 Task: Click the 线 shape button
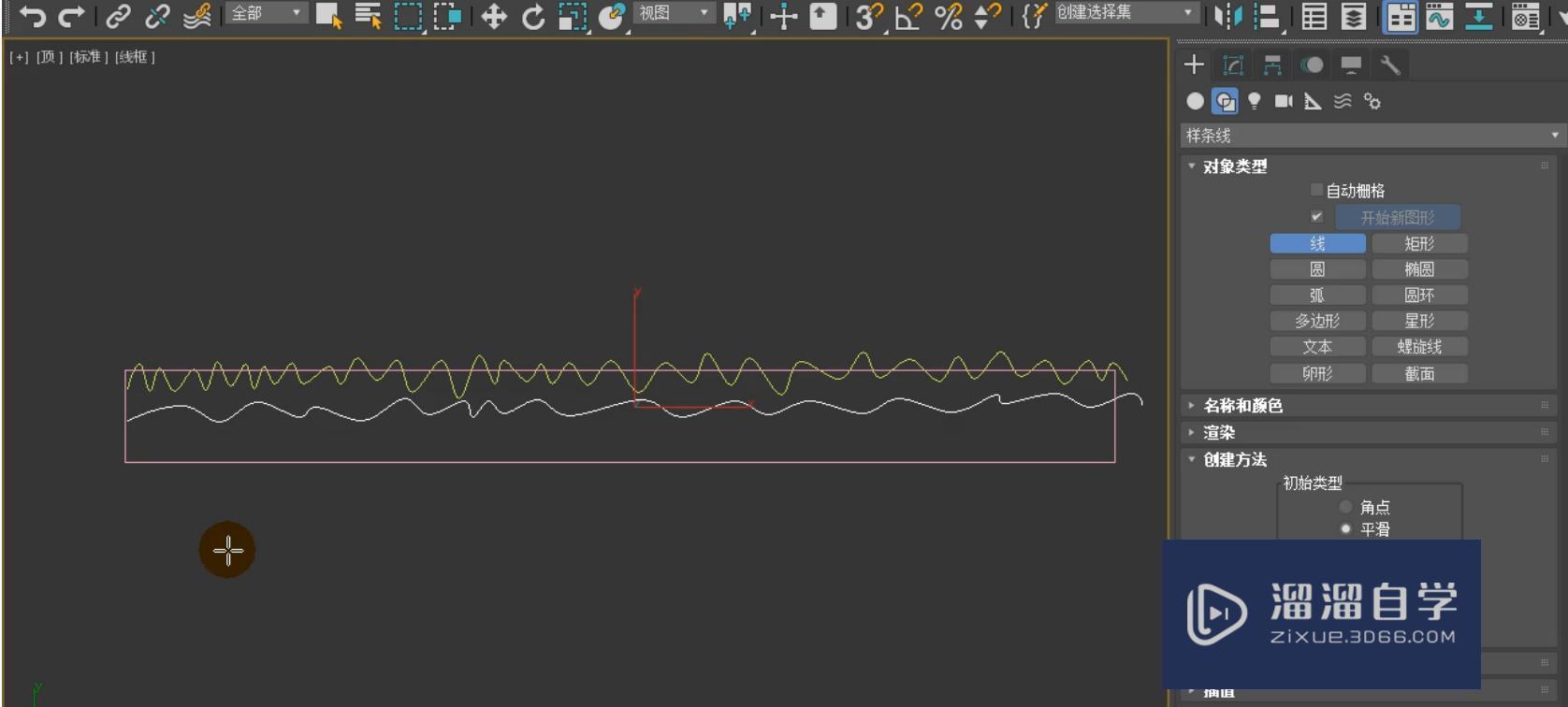[x=1317, y=243]
